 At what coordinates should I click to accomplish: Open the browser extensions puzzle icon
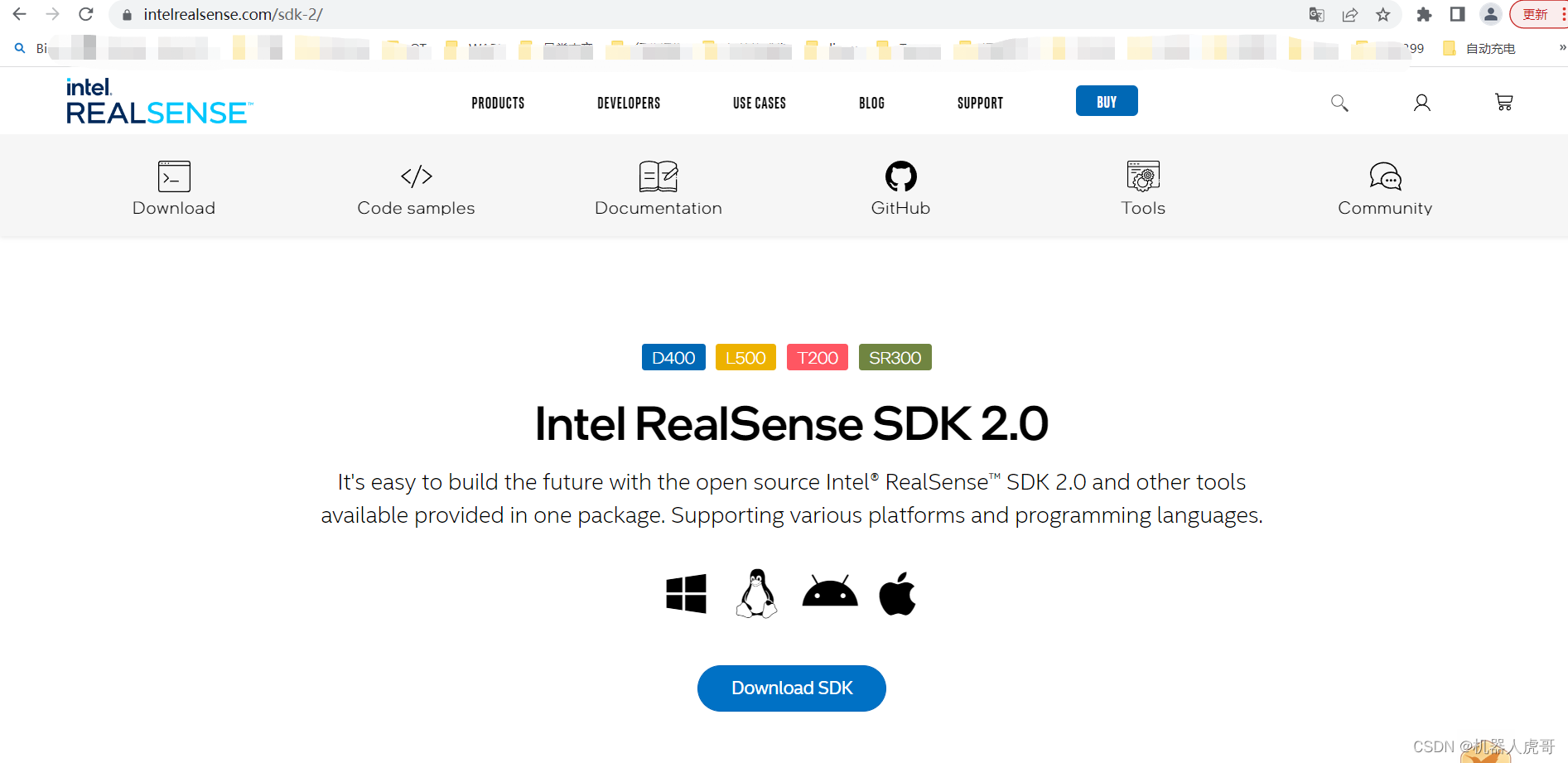[1425, 14]
